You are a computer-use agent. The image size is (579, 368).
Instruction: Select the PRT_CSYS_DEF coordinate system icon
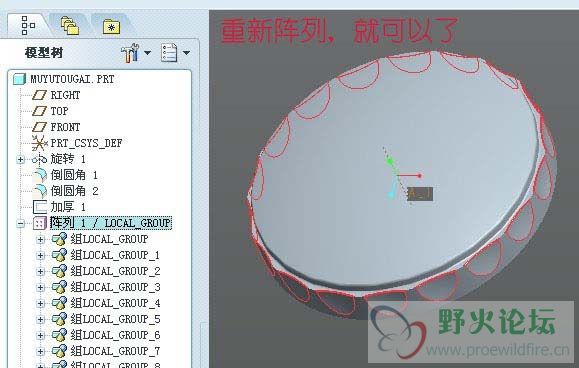coord(39,143)
